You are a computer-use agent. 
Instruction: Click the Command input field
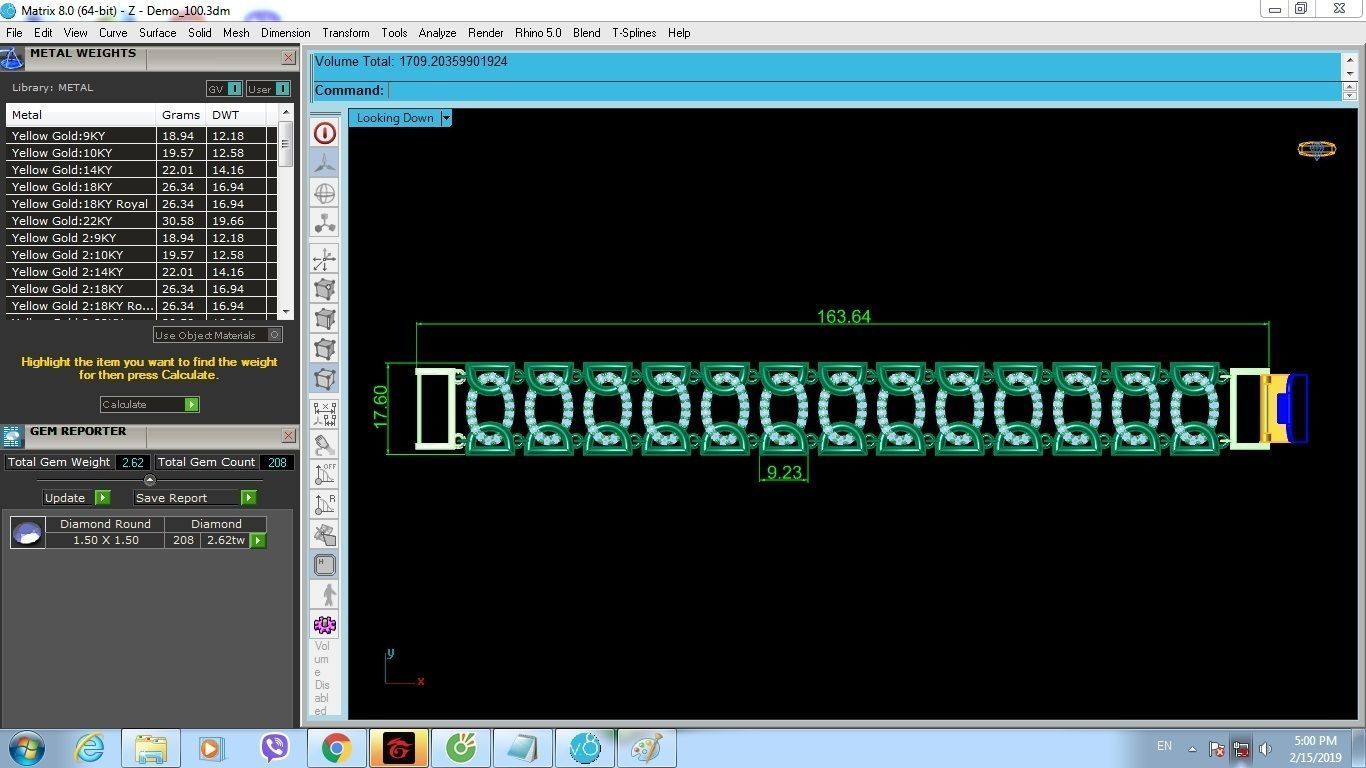(x=863, y=90)
